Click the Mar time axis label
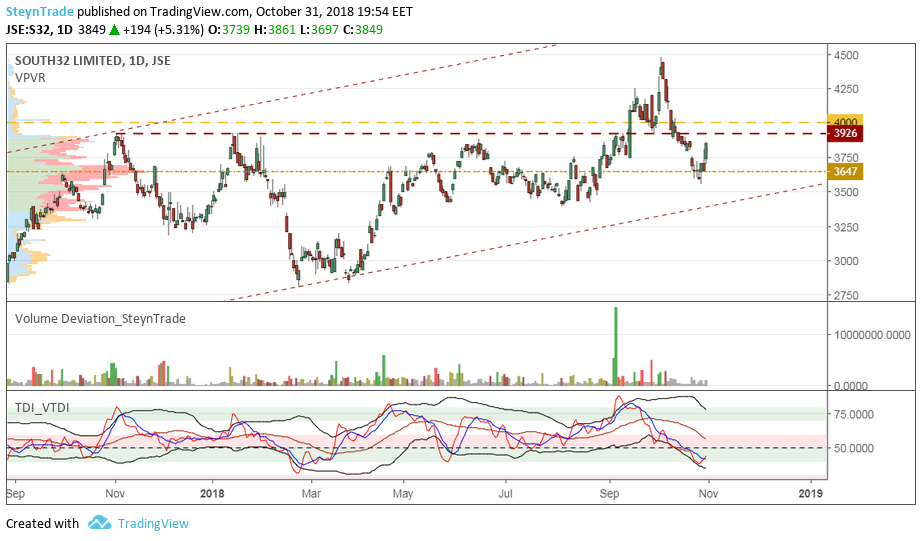This screenshot has width=922, height=541. click(311, 493)
